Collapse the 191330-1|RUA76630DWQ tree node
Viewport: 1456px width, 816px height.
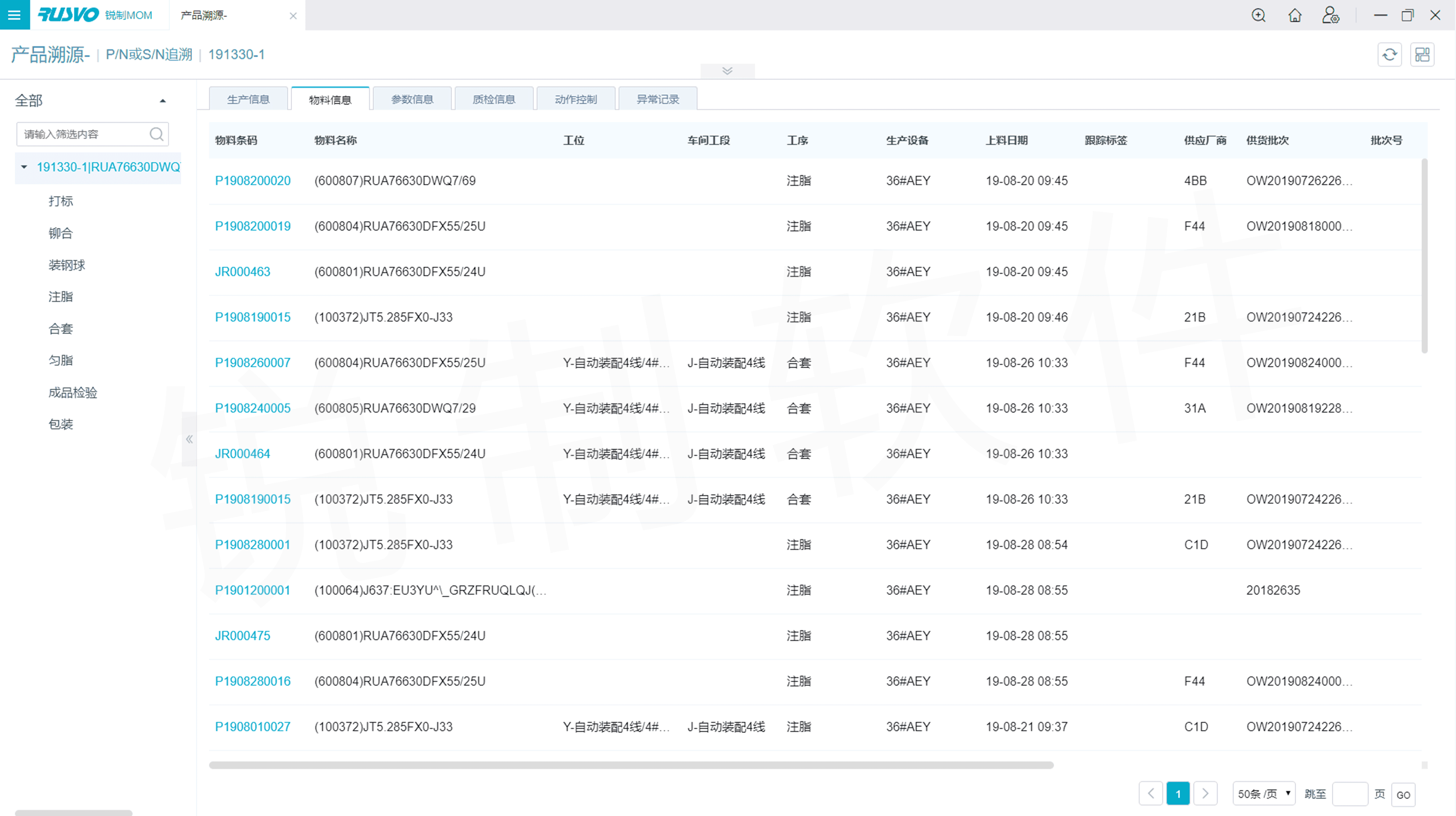[x=24, y=167]
